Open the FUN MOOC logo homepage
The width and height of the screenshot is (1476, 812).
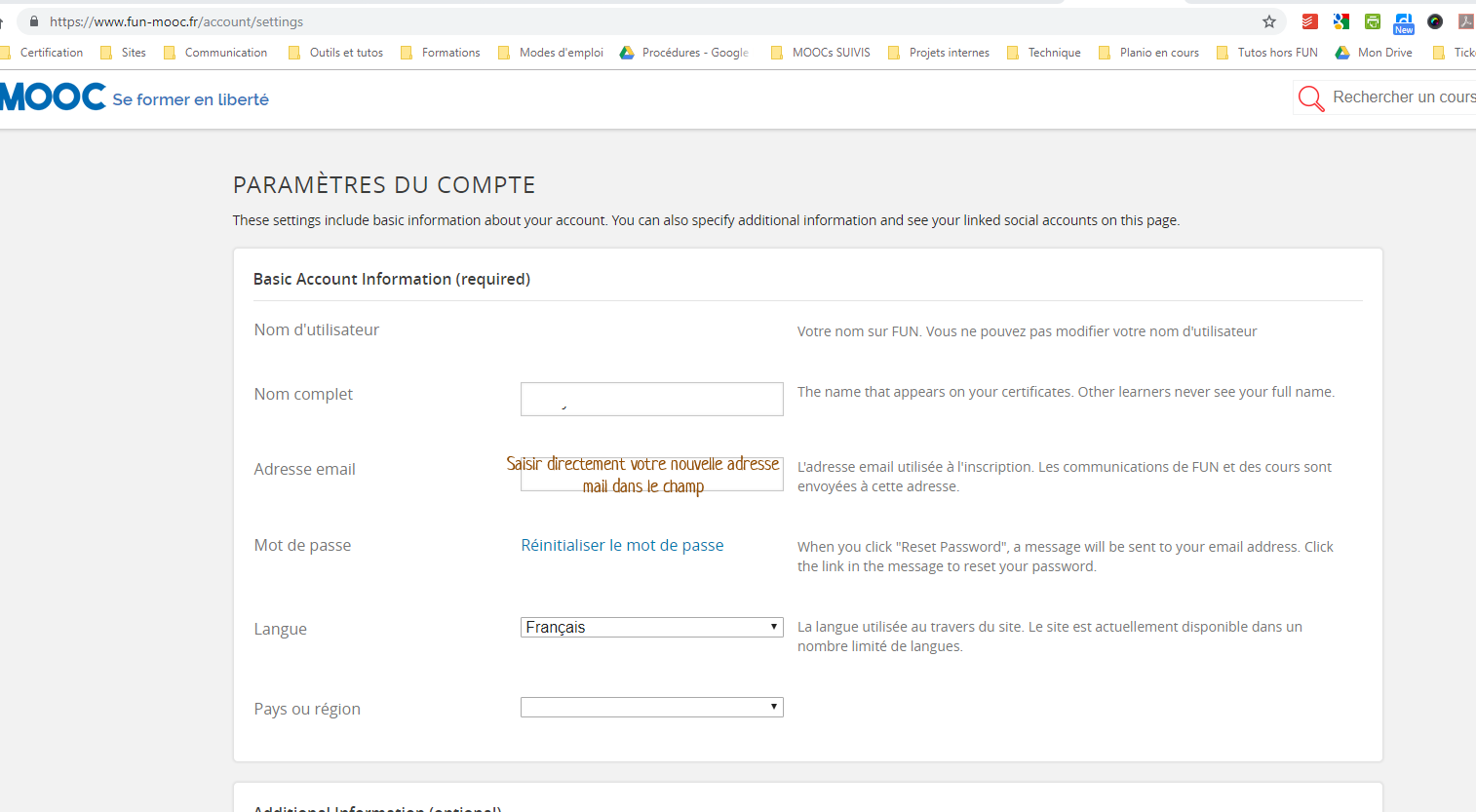53,97
